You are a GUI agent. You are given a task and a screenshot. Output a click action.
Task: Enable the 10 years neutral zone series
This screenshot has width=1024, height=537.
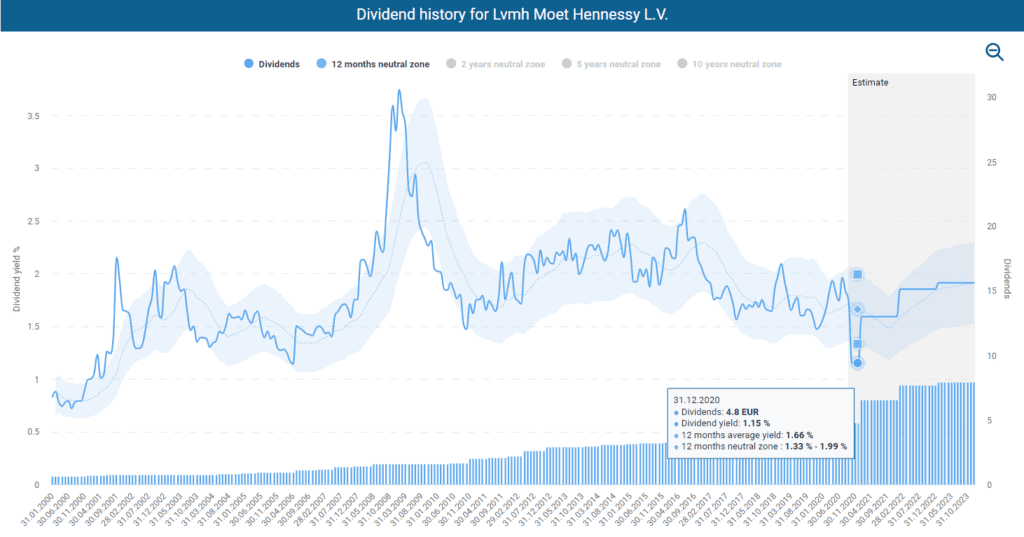tap(729, 64)
